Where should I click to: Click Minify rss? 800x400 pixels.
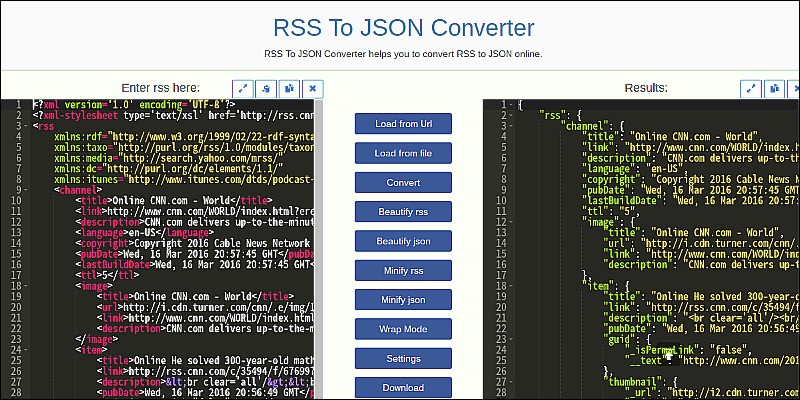[x=403, y=270]
